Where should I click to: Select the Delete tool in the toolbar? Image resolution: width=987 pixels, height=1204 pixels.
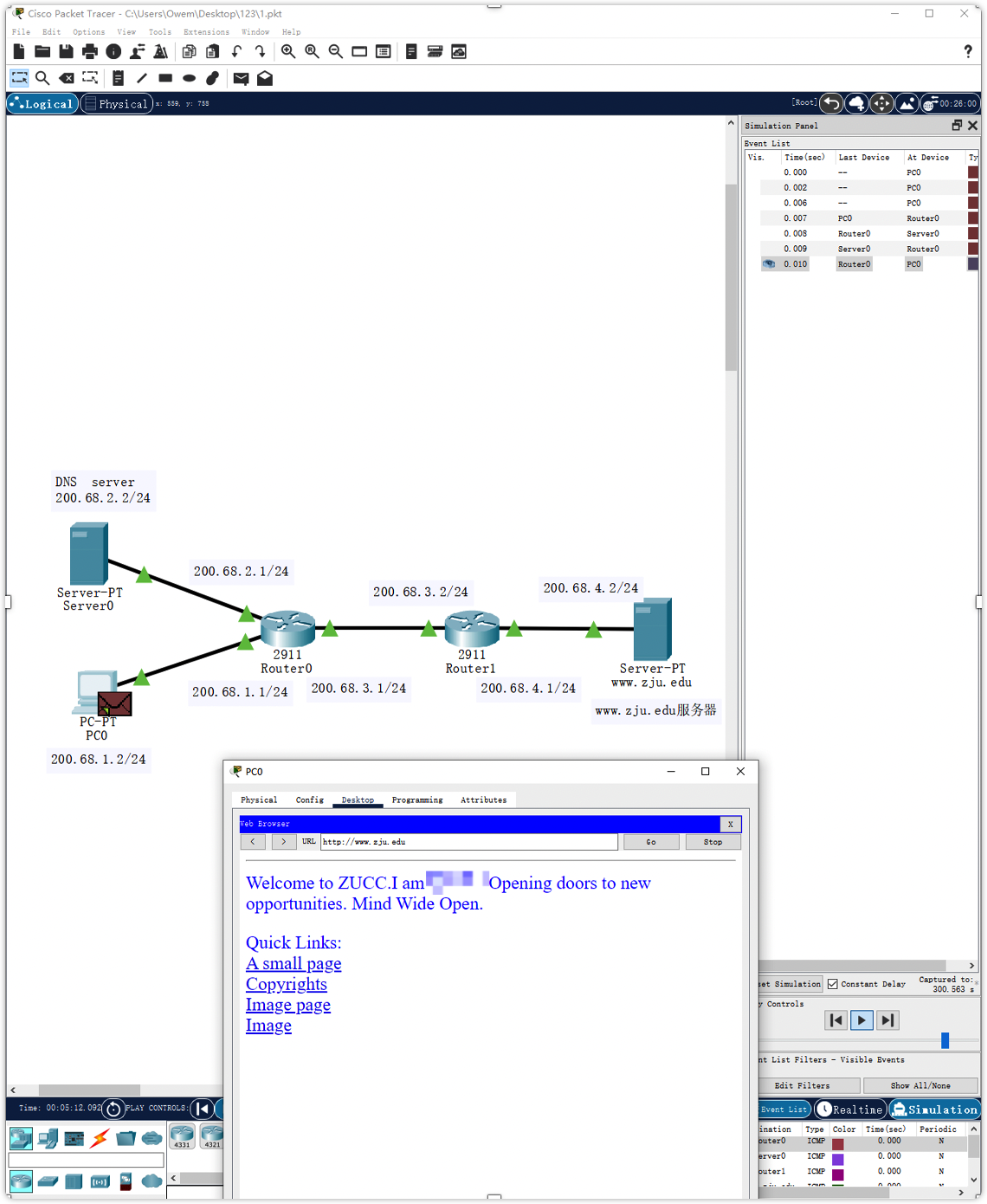point(66,78)
